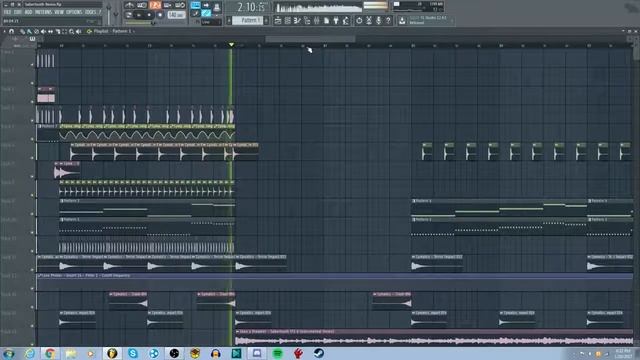This screenshot has width=640, height=360.
Task: Toggle wait for input before recording
Action: 142,5
